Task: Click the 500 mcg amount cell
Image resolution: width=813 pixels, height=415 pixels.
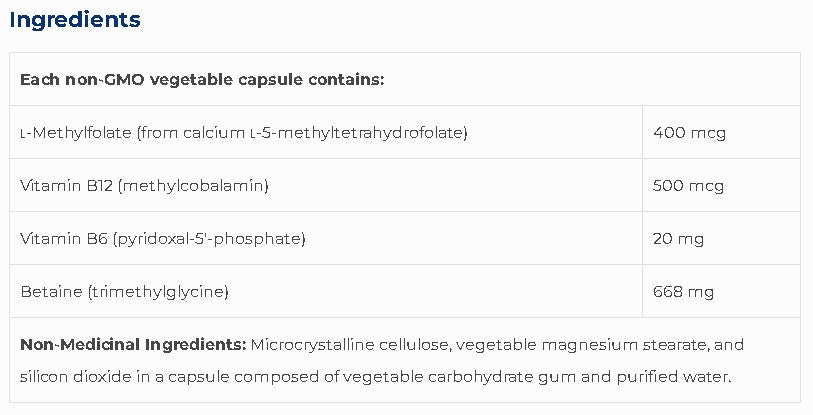Action: tap(688, 185)
